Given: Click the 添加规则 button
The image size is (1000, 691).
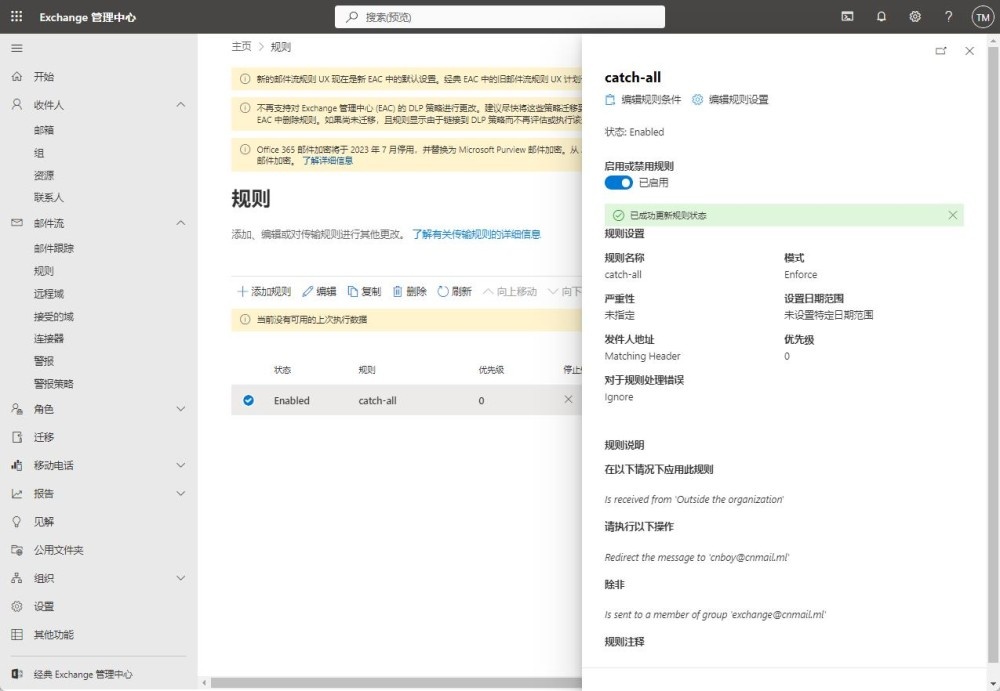Looking at the screenshot, I should click(x=264, y=292).
